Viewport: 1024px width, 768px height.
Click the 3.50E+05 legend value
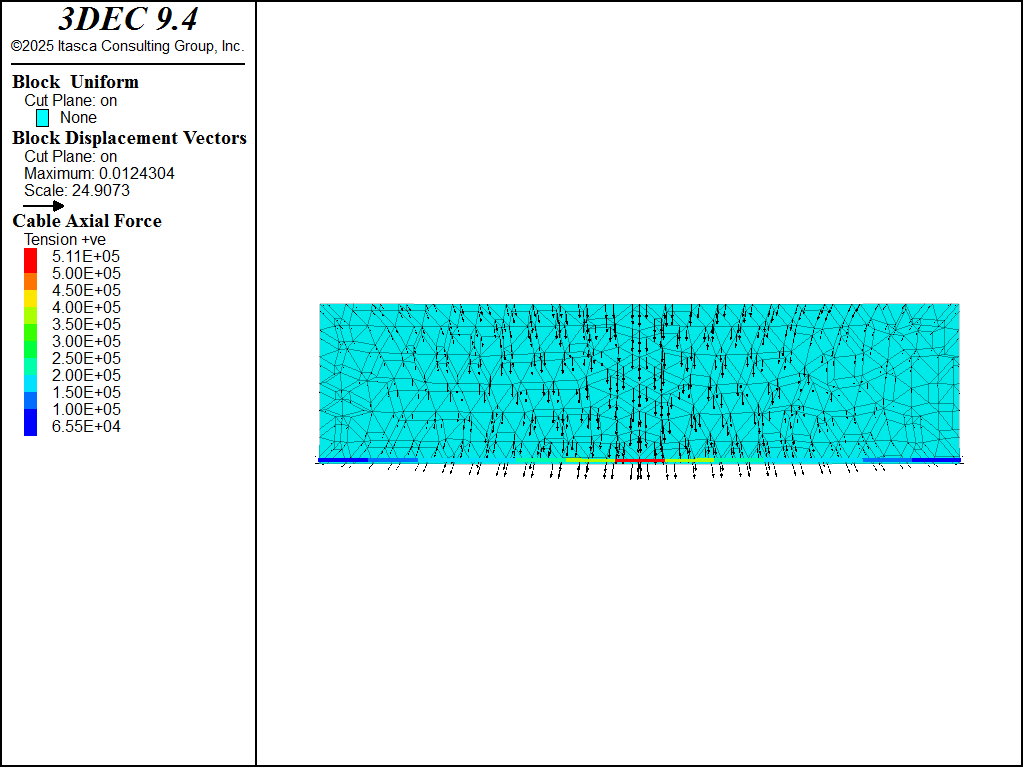86,325
